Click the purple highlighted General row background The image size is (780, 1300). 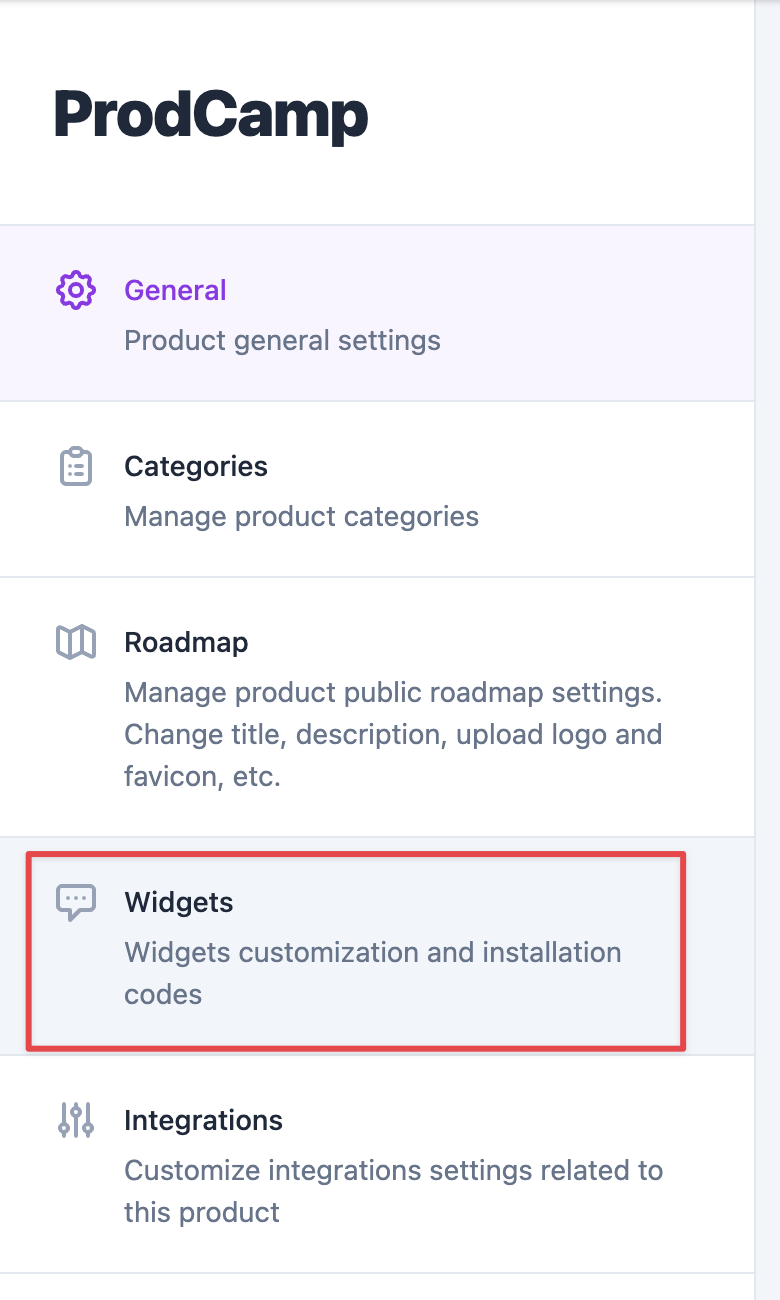pos(377,313)
